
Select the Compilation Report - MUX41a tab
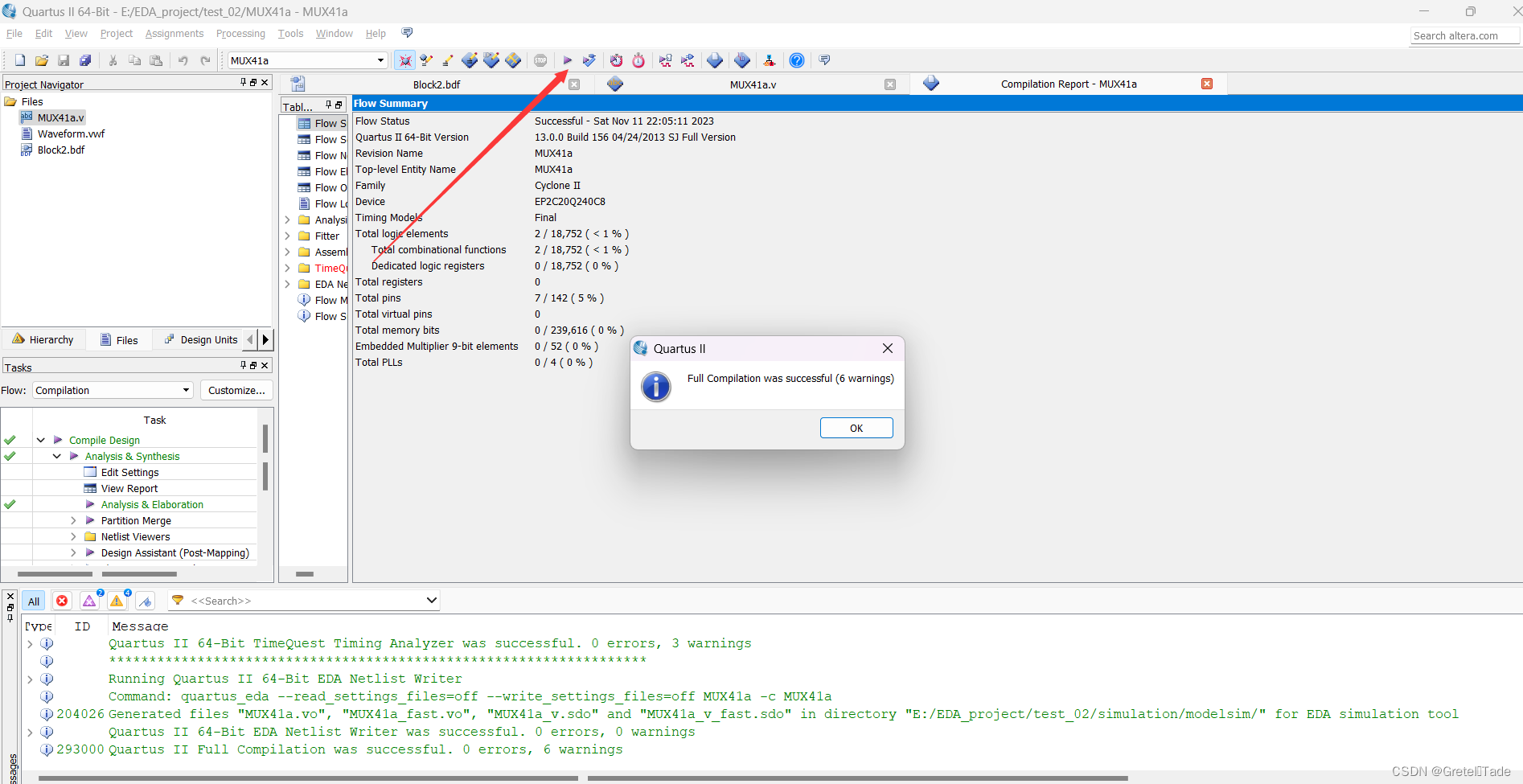coord(1068,84)
